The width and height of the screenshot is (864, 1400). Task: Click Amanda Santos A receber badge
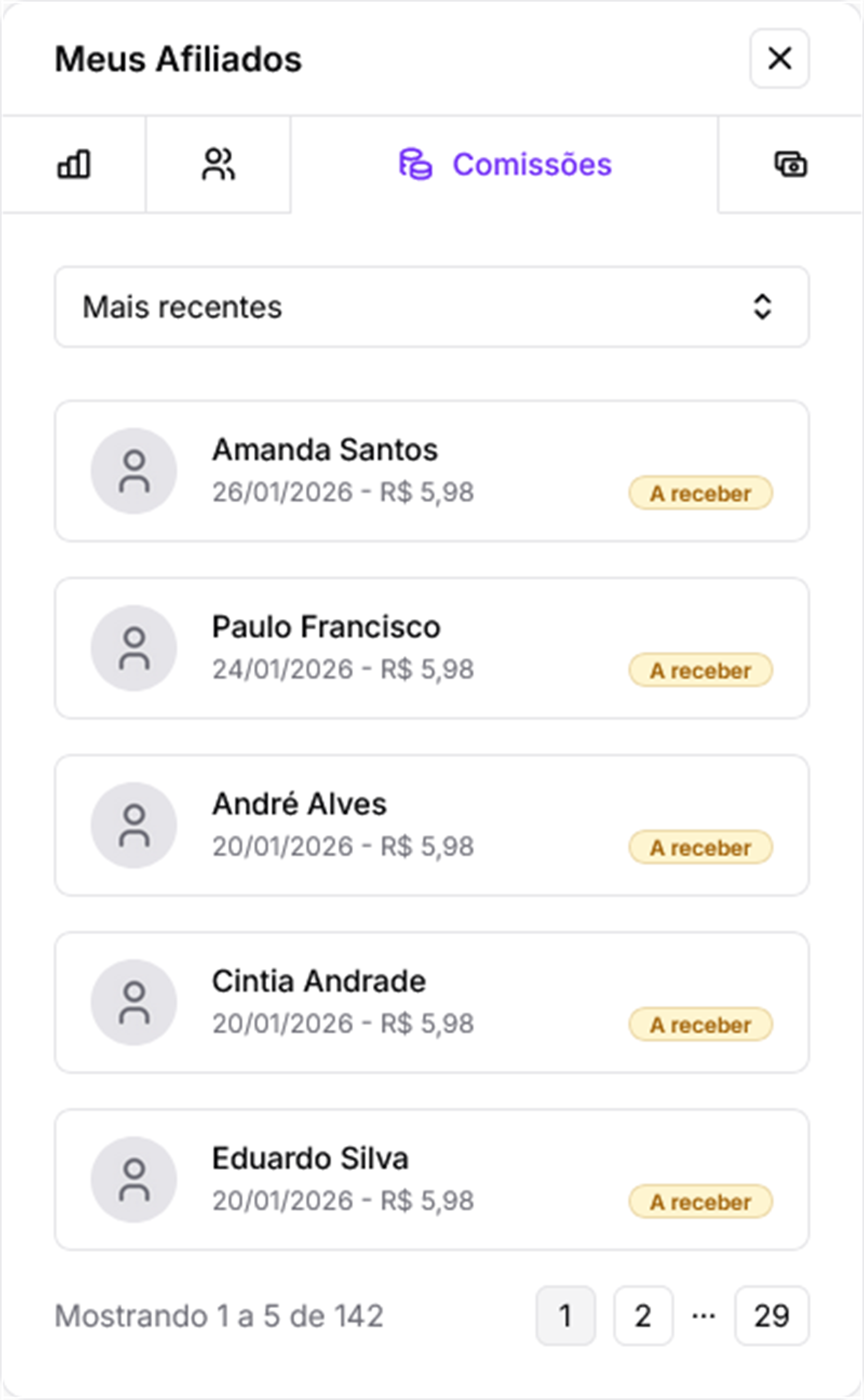point(701,493)
